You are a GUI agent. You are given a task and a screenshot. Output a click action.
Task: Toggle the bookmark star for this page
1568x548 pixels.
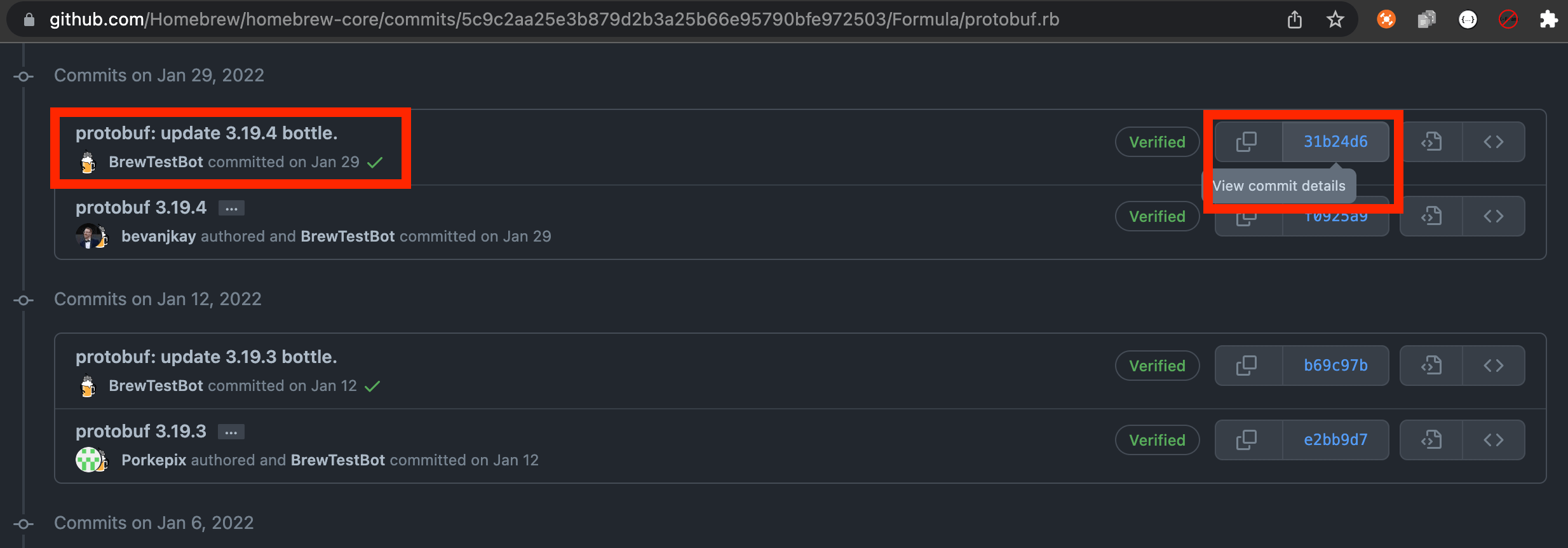click(1335, 19)
